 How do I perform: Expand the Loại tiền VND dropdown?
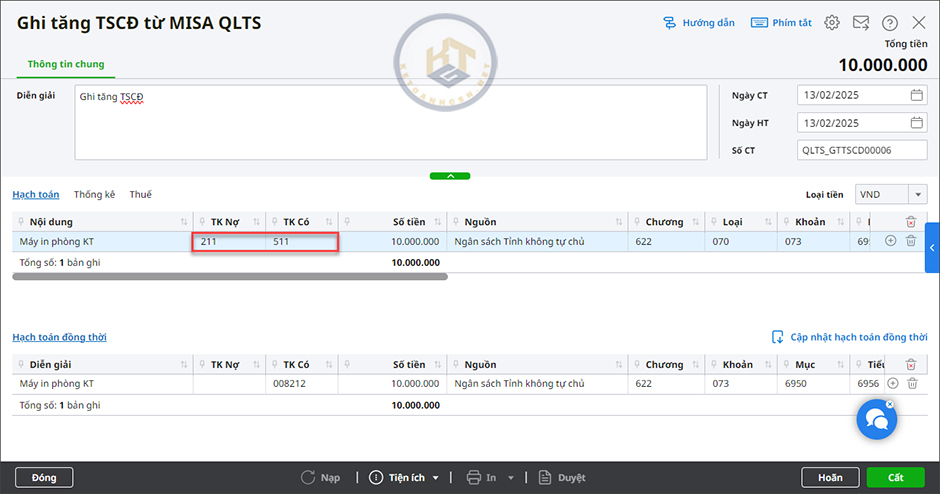click(x=917, y=194)
